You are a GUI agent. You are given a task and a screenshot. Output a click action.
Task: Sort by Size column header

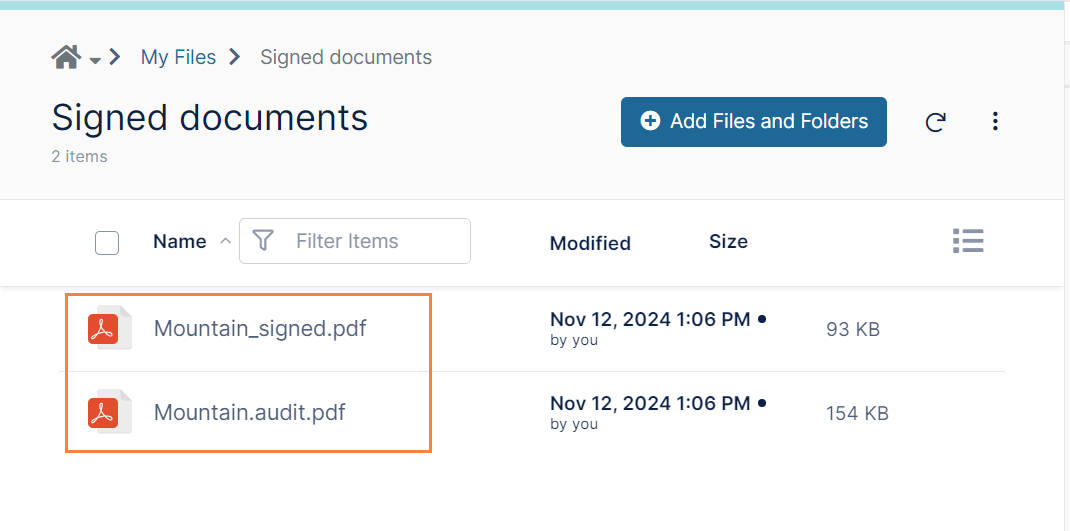pos(728,241)
